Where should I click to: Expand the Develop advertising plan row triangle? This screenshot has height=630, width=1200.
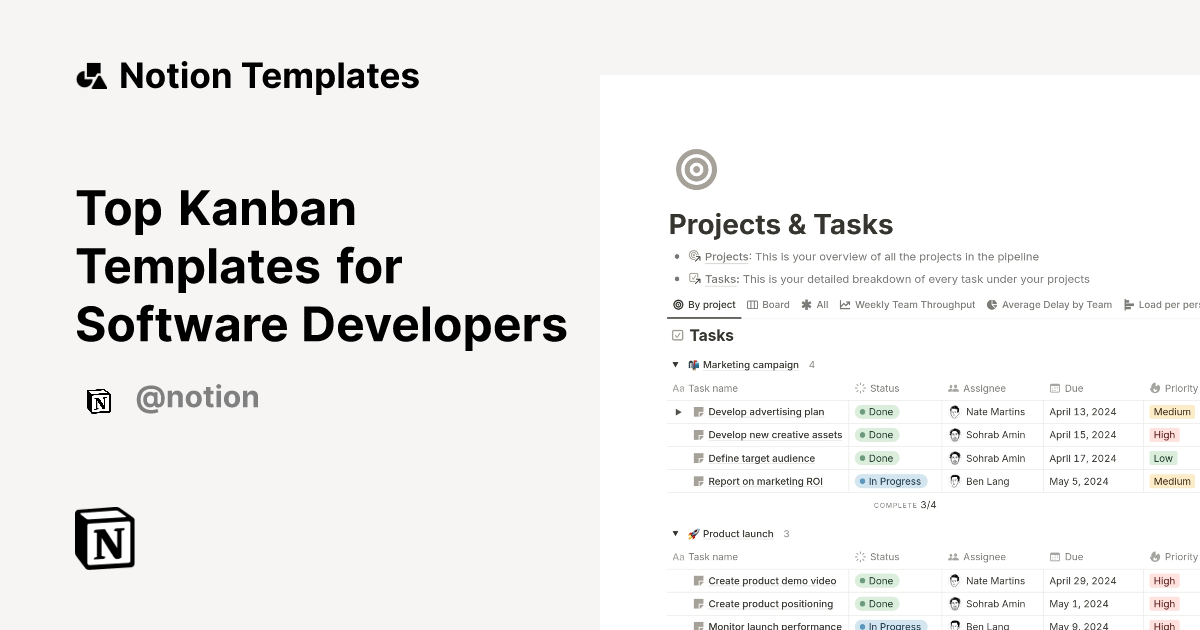pyautogui.click(x=678, y=411)
